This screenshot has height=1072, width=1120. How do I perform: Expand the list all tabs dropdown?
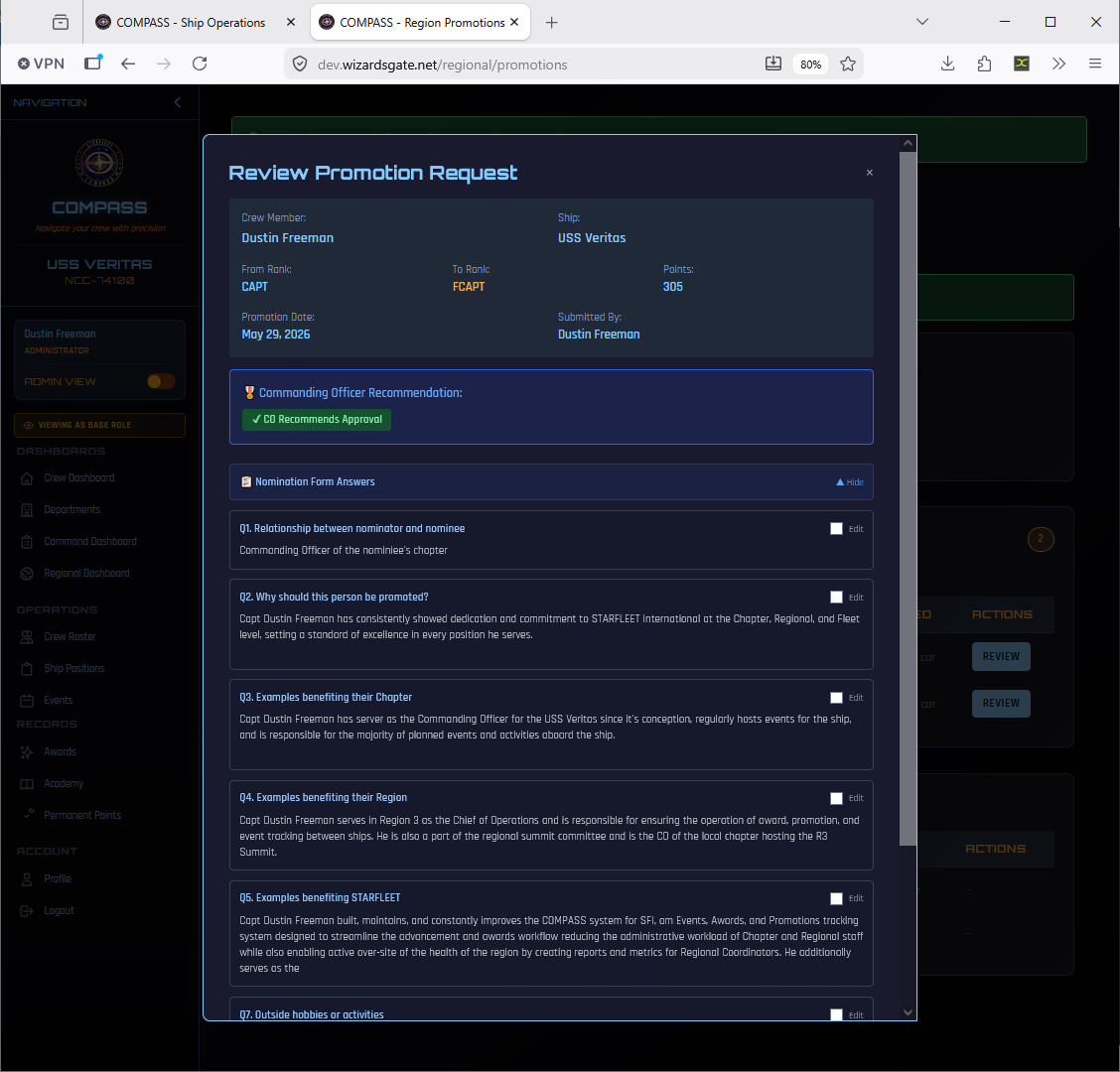922,22
